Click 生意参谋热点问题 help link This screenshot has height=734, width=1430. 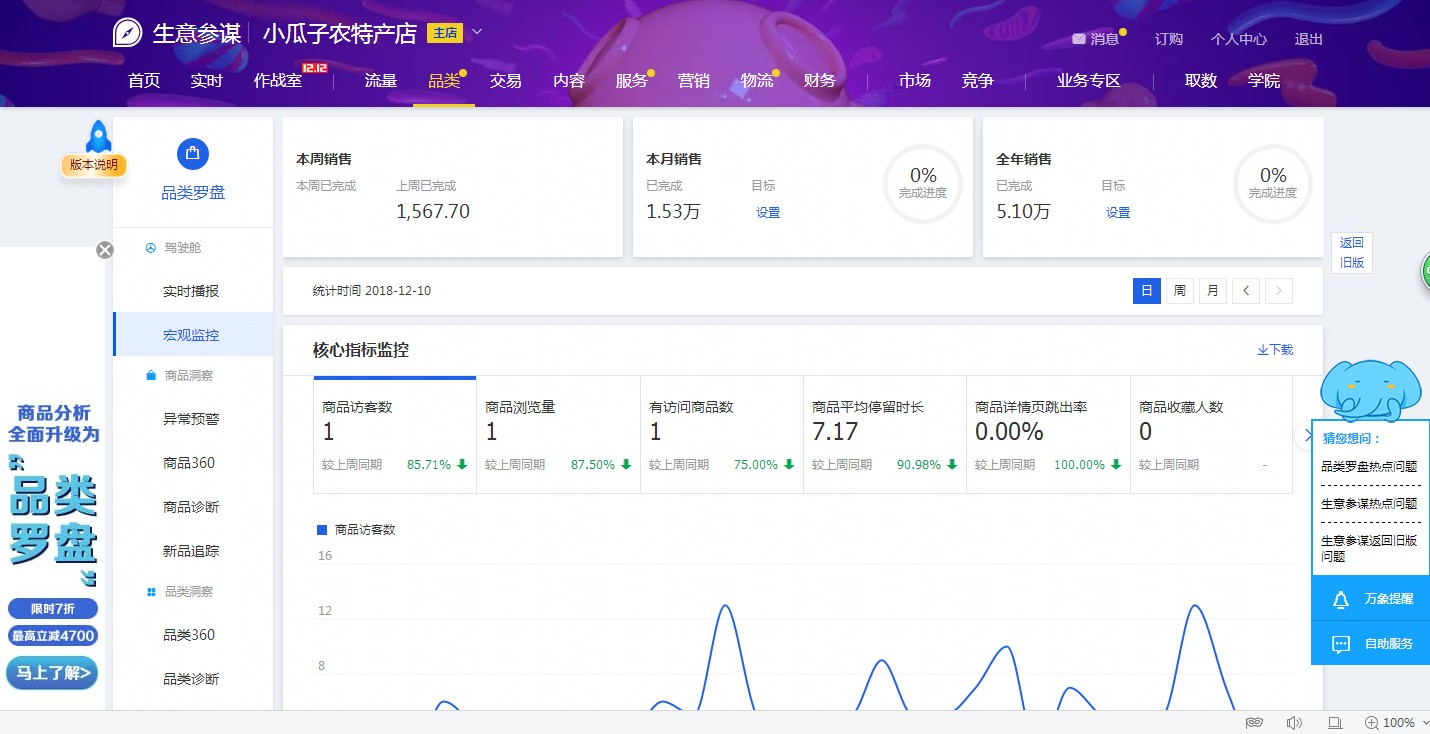1369,503
